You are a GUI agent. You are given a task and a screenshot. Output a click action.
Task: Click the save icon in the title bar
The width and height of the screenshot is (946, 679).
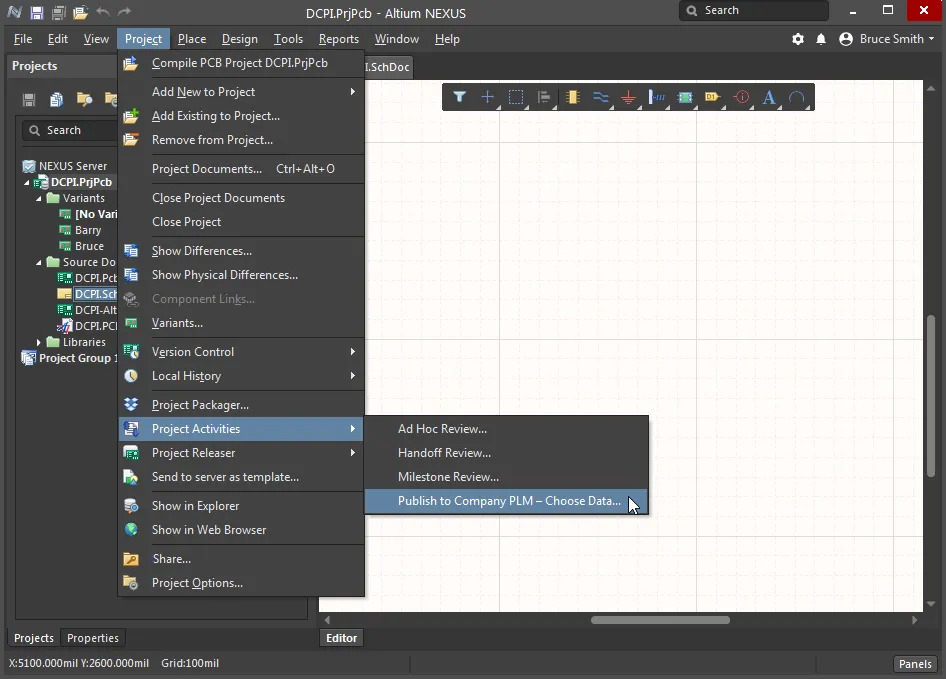[37, 12]
